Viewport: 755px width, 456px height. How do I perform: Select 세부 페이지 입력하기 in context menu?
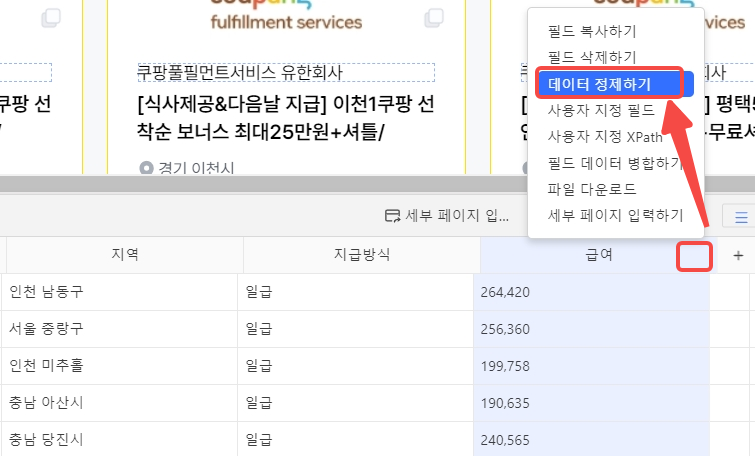tap(615, 215)
